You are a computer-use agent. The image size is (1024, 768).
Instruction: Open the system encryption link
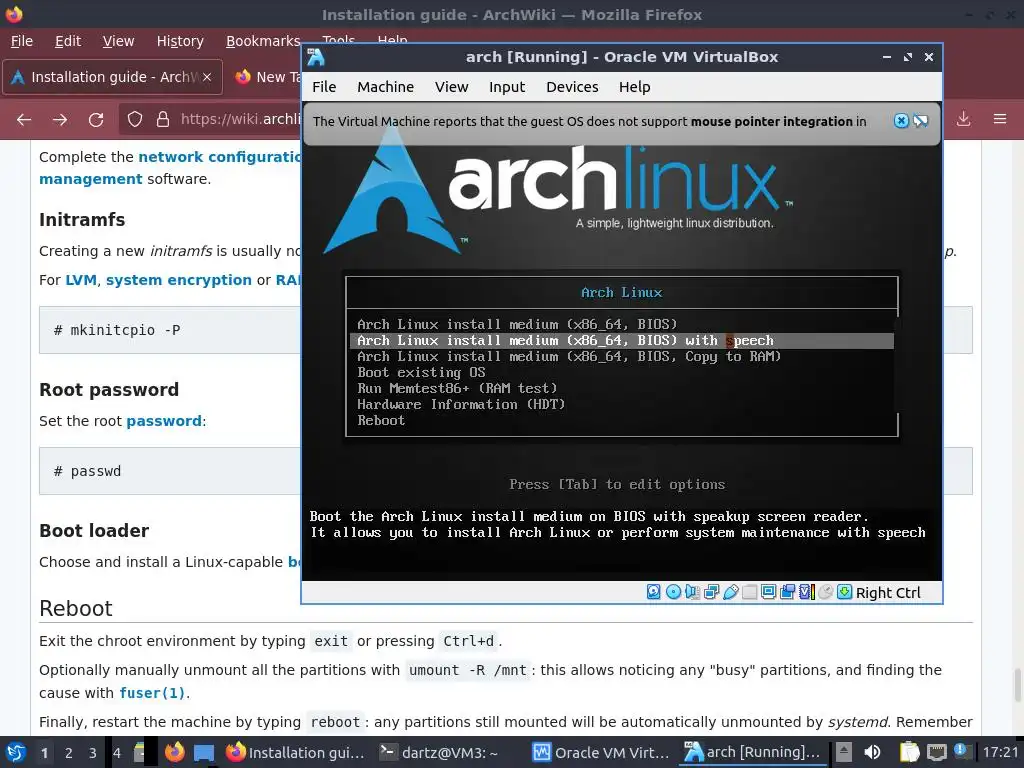pos(179,280)
